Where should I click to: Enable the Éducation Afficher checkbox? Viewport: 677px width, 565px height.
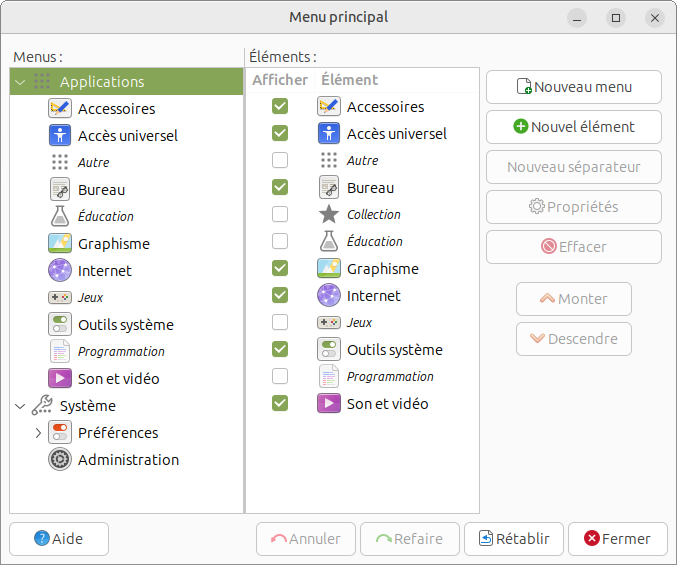(280, 242)
